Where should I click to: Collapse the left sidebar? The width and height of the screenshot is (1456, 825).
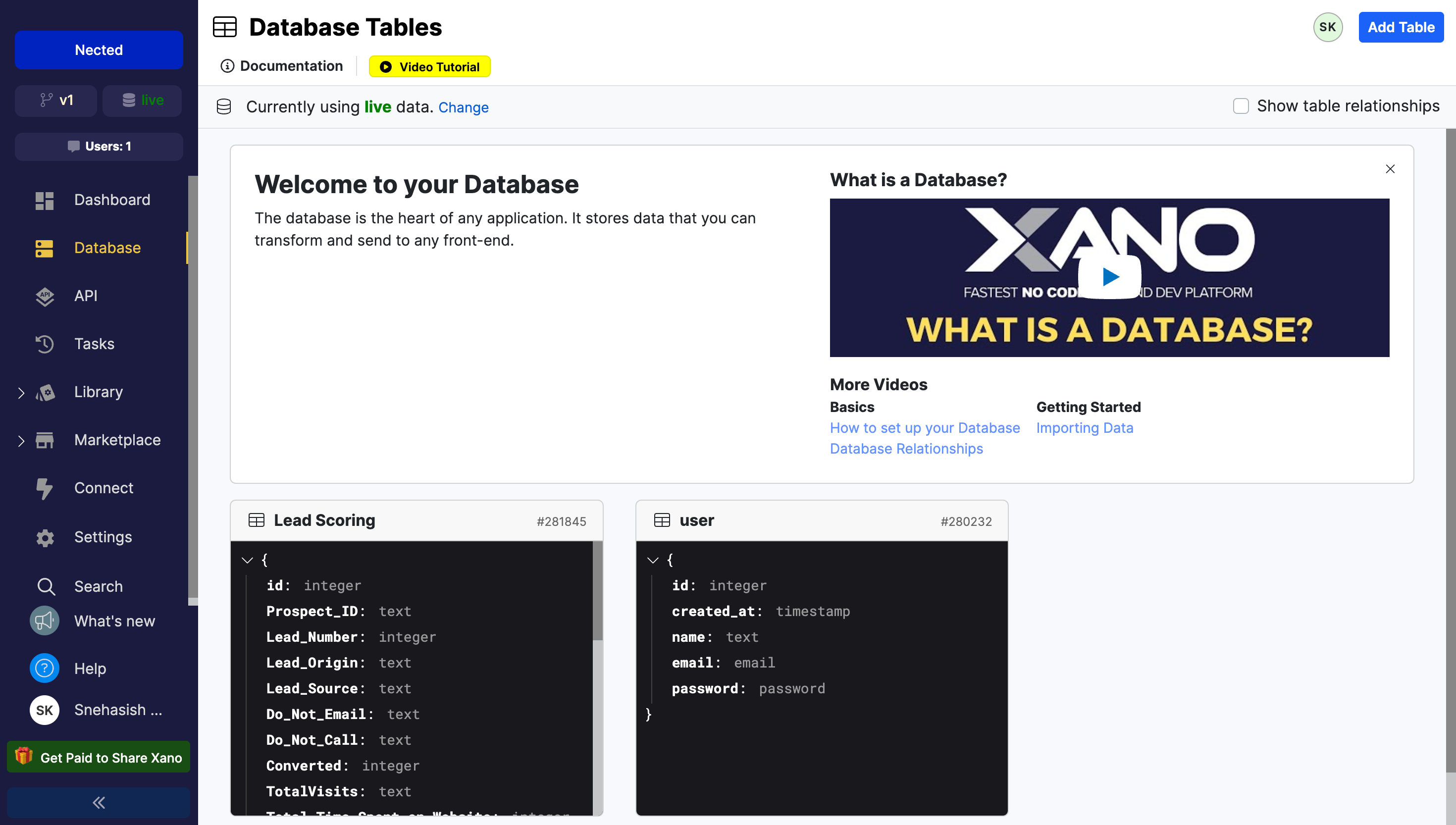tap(98, 802)
